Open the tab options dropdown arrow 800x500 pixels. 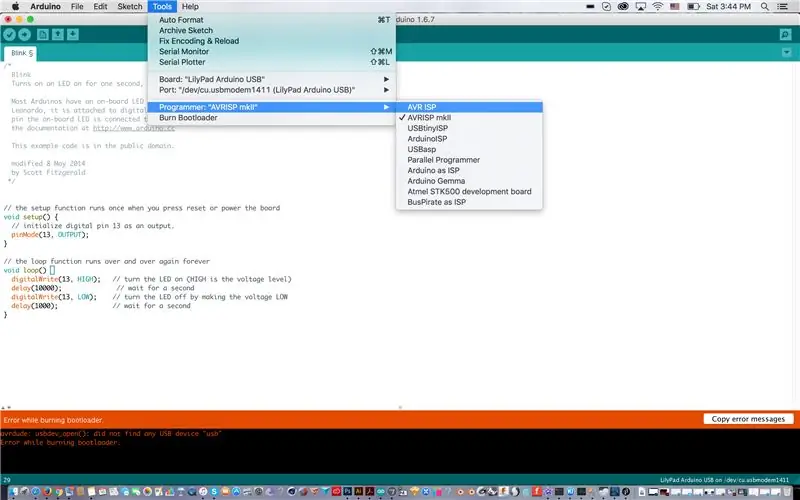[786, 53]
